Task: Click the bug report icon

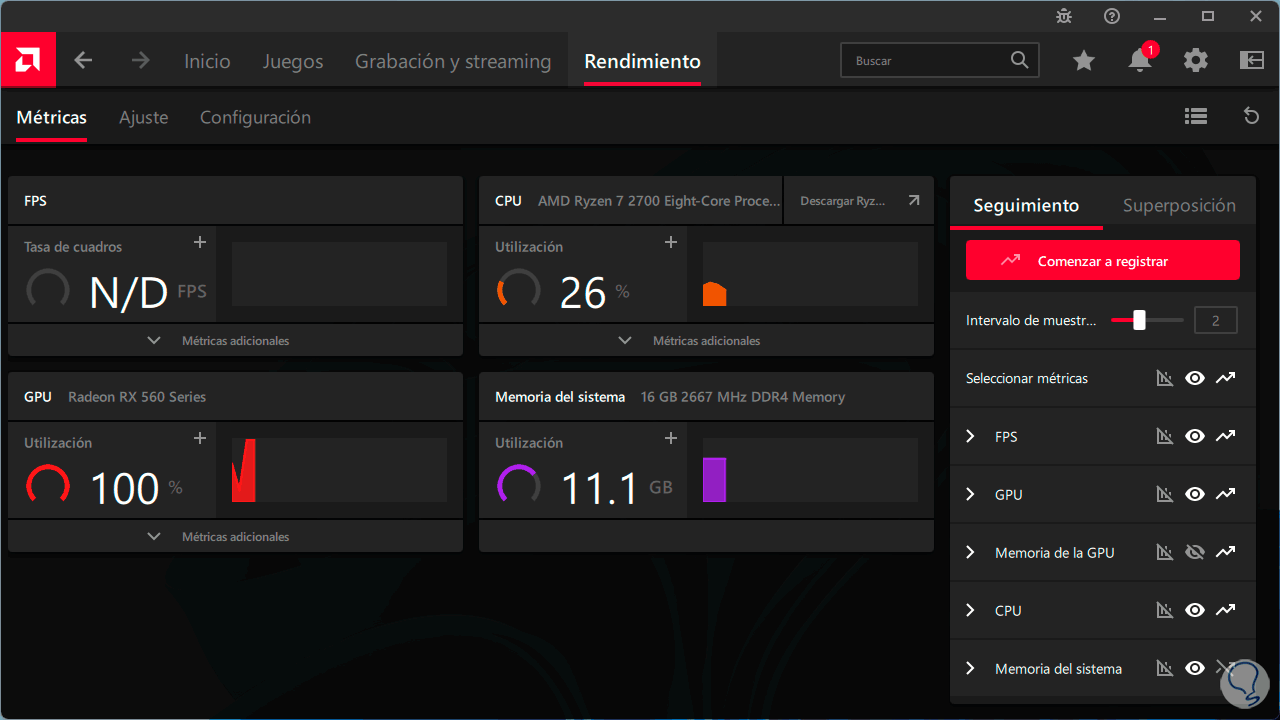Action: 1063,16
